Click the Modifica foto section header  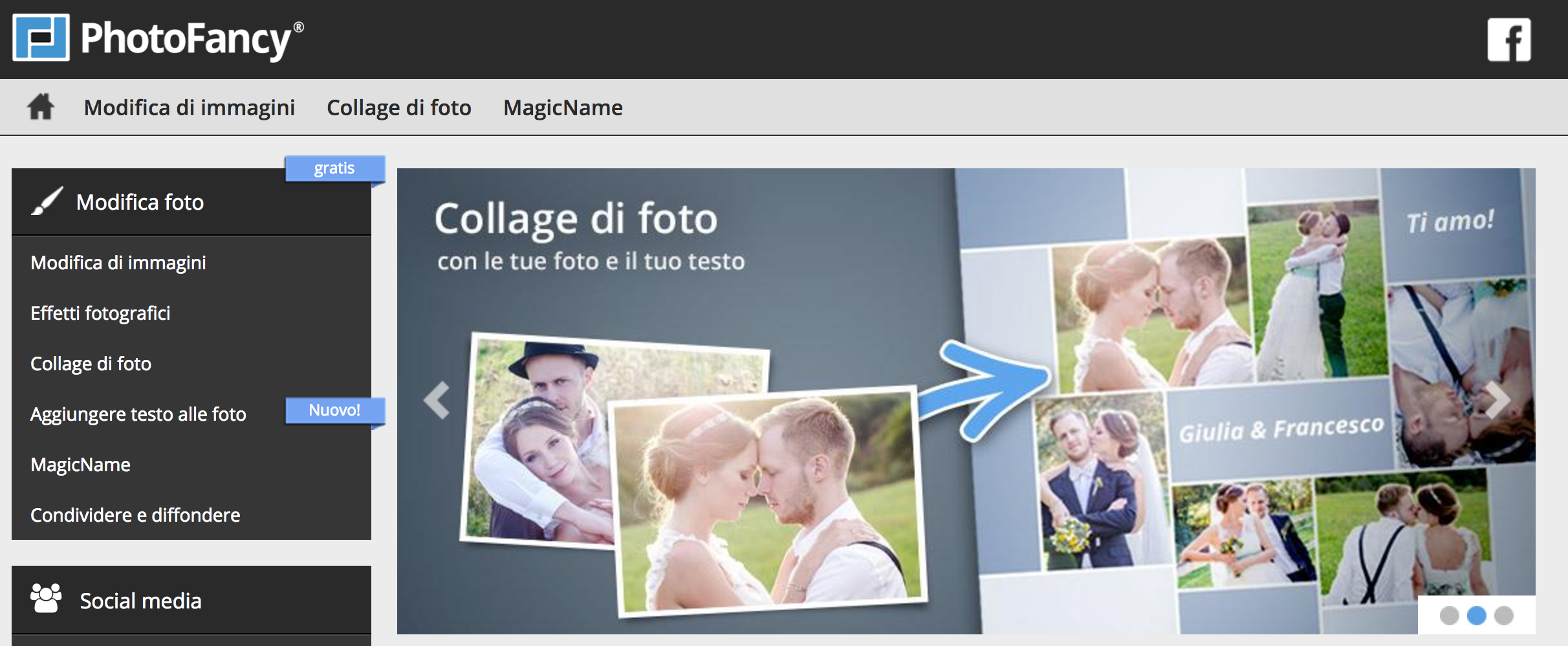(191, 202)
